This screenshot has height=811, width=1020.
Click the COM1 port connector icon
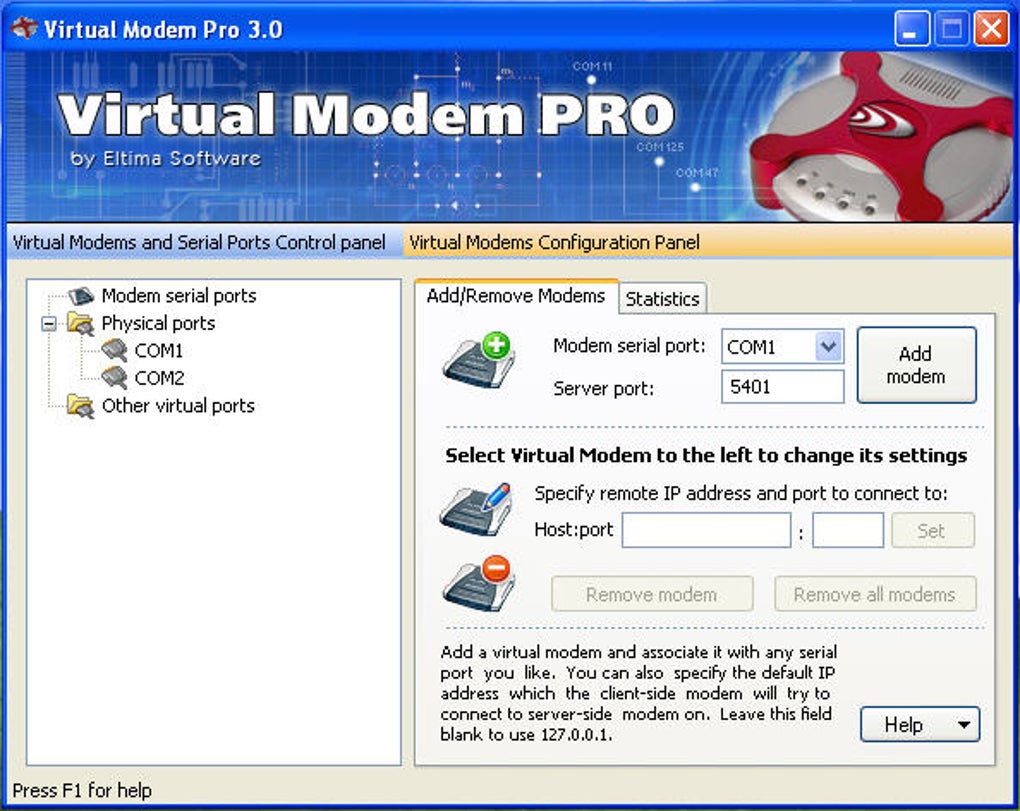pos(114,351)
